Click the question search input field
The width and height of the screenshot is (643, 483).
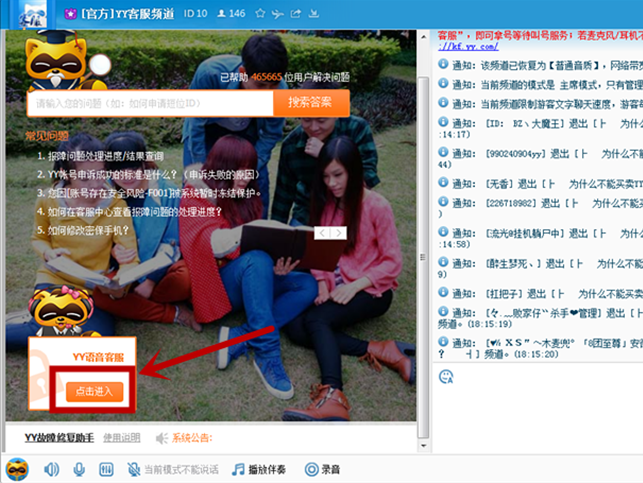coord(150,103)
